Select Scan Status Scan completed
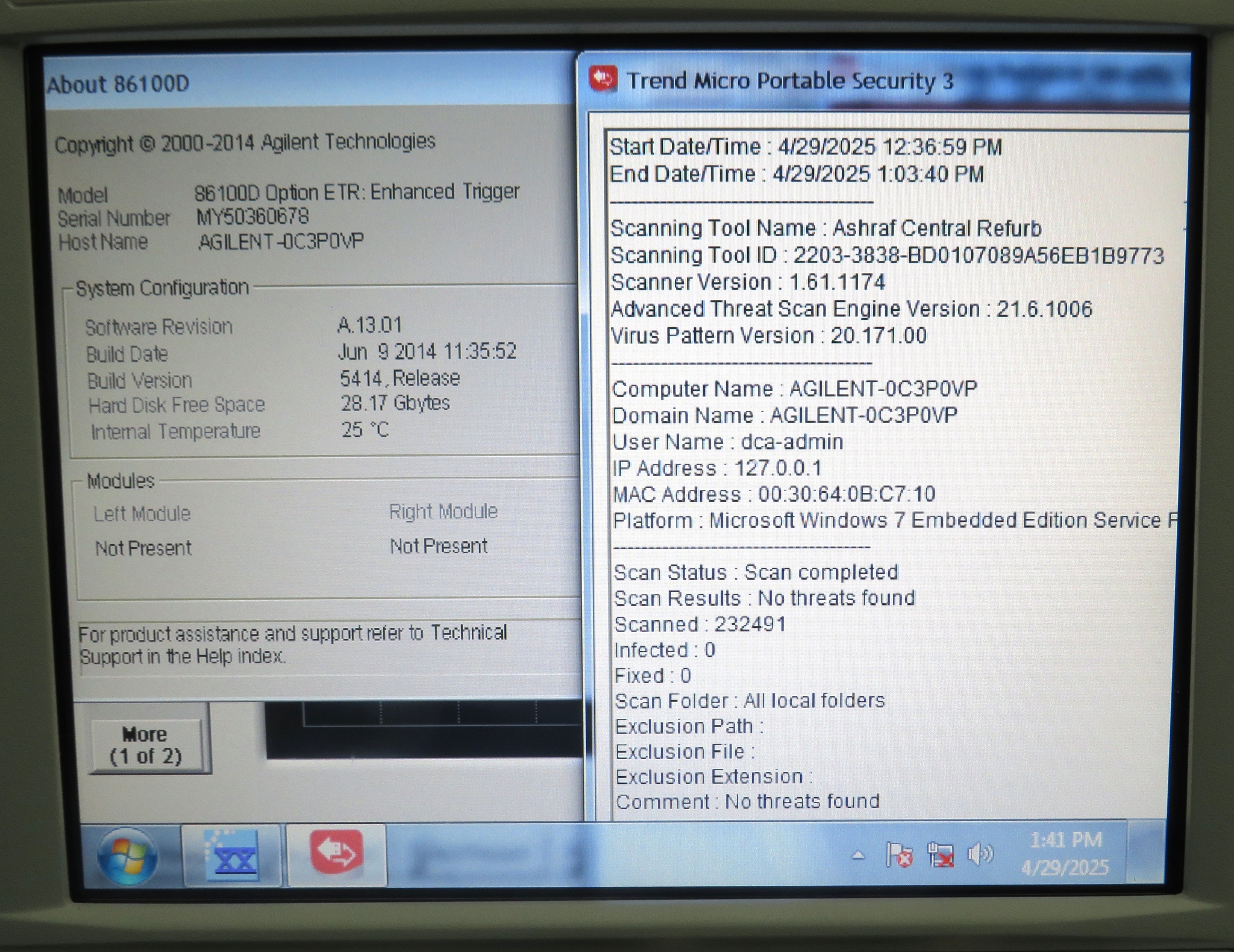 point(756,572)
